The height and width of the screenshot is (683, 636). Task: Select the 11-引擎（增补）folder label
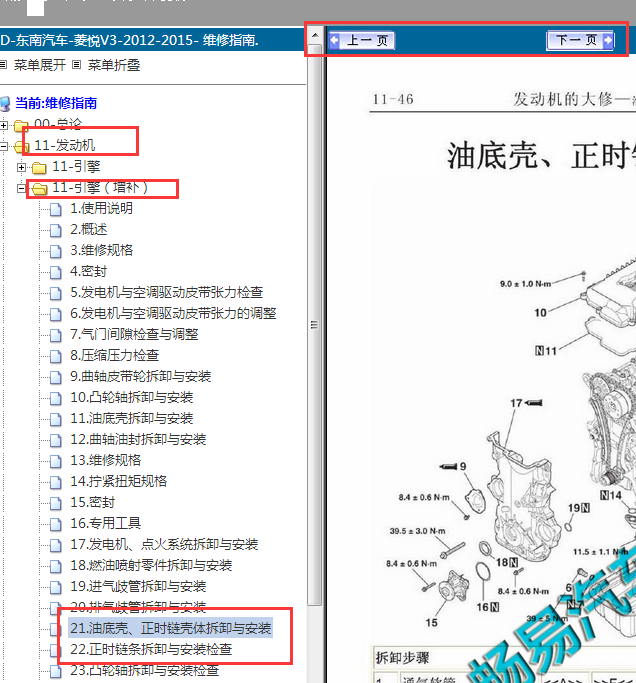pos(100,188)
